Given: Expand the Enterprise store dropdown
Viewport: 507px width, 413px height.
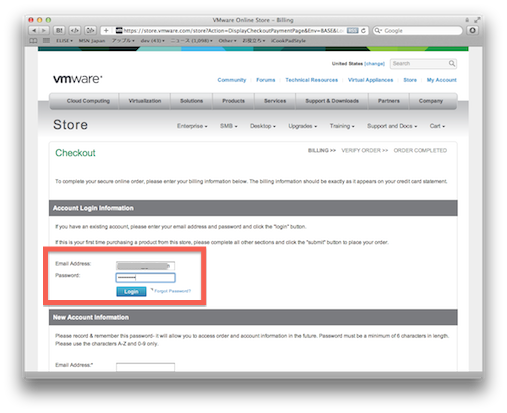Looking at the screenshot, I should 192,126.
